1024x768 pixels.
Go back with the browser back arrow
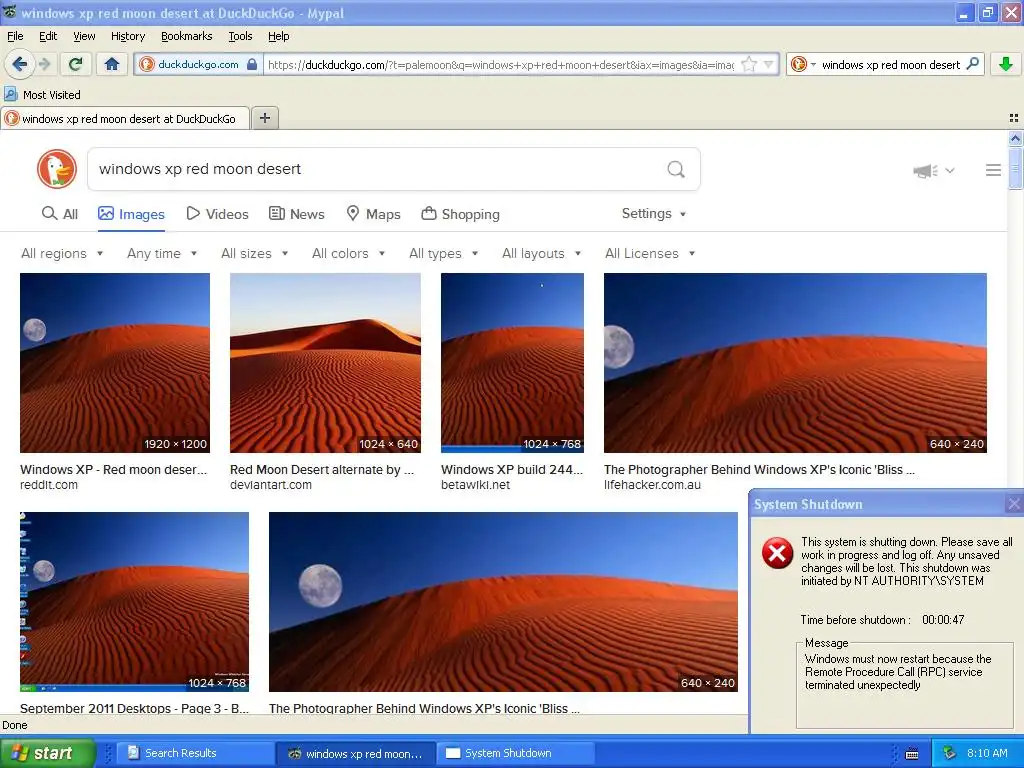pyautogui.click(x=19, y=64)
